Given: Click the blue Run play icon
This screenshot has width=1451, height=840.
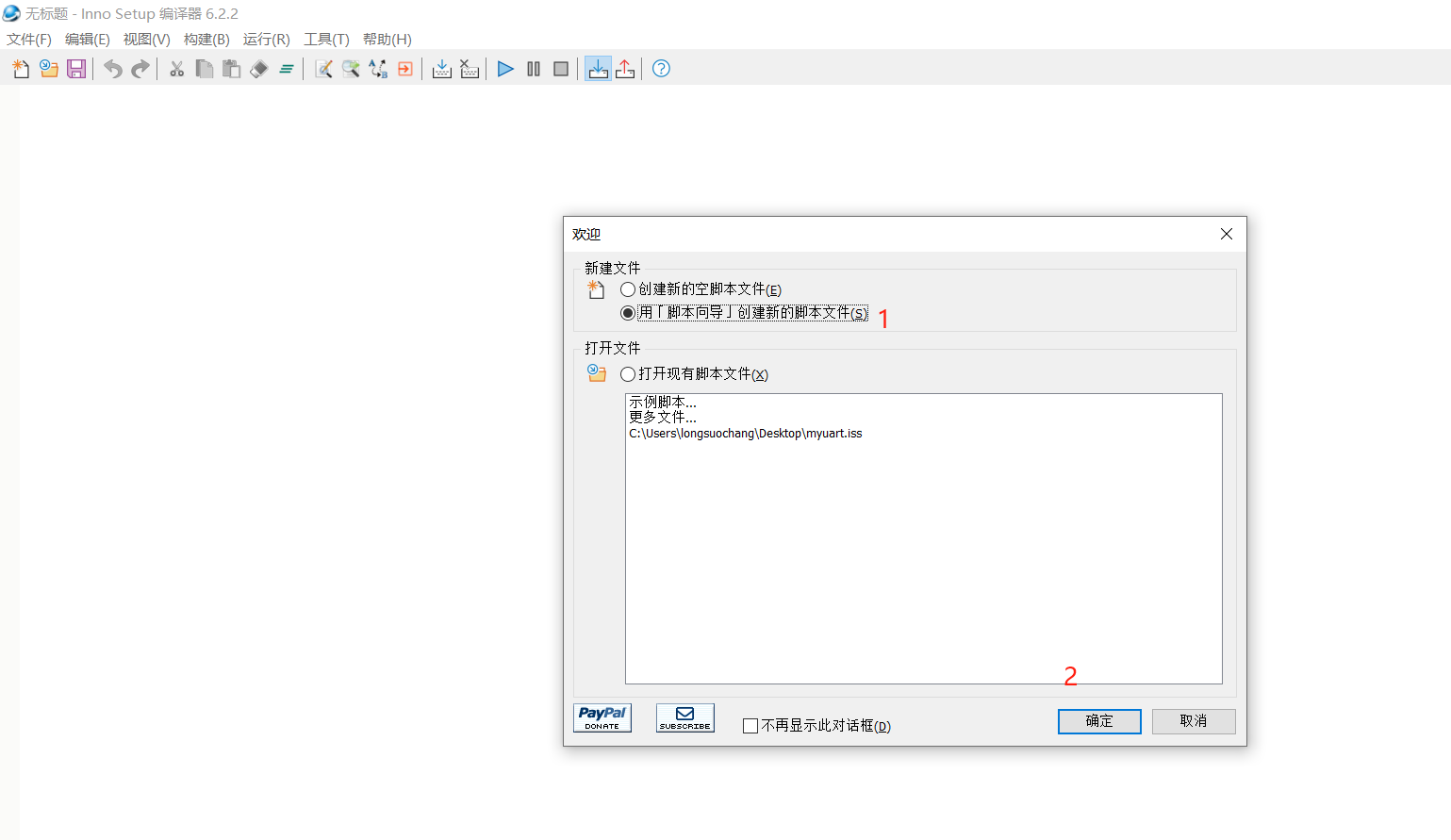Looking at the screenshot, I should pos(505,69).
